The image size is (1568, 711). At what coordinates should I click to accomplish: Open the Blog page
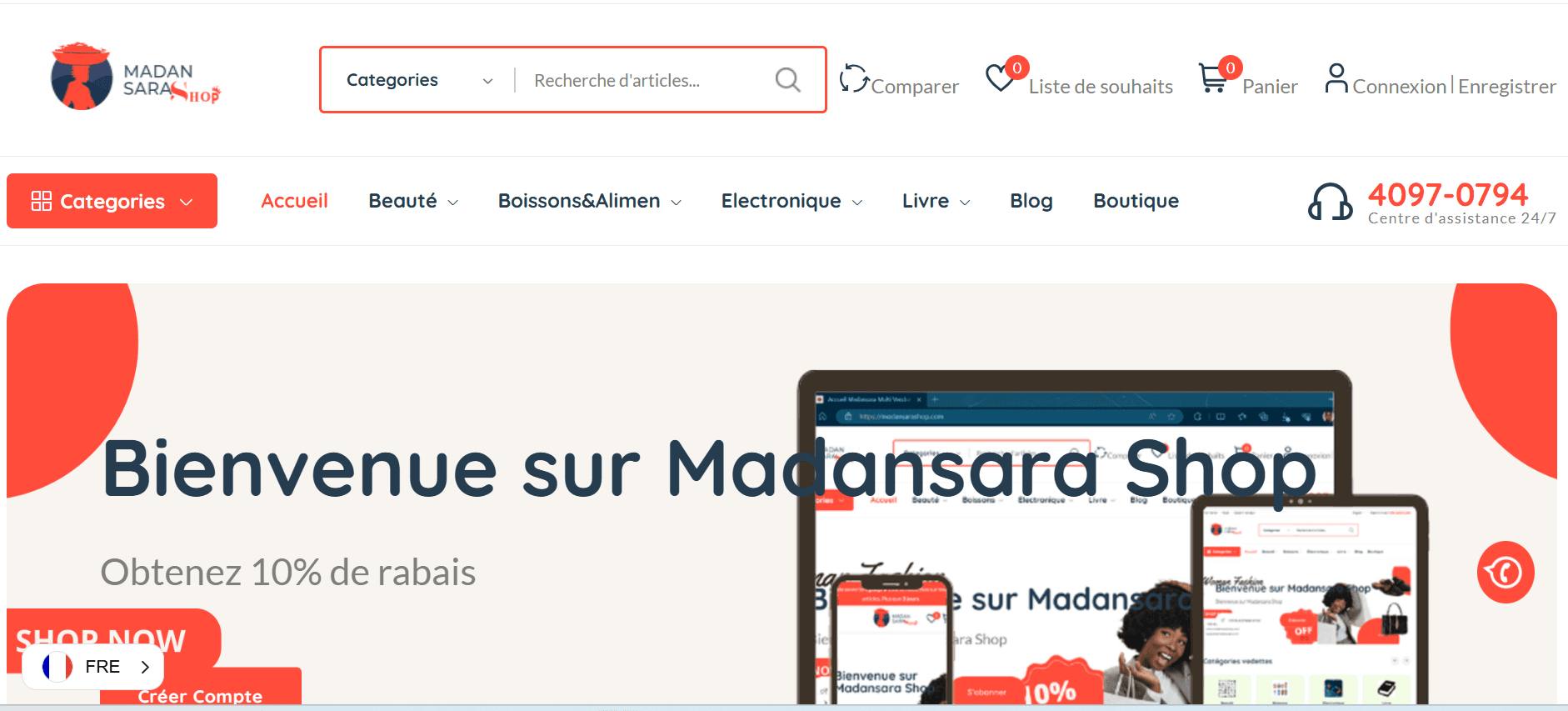[x=1031, y=201]
